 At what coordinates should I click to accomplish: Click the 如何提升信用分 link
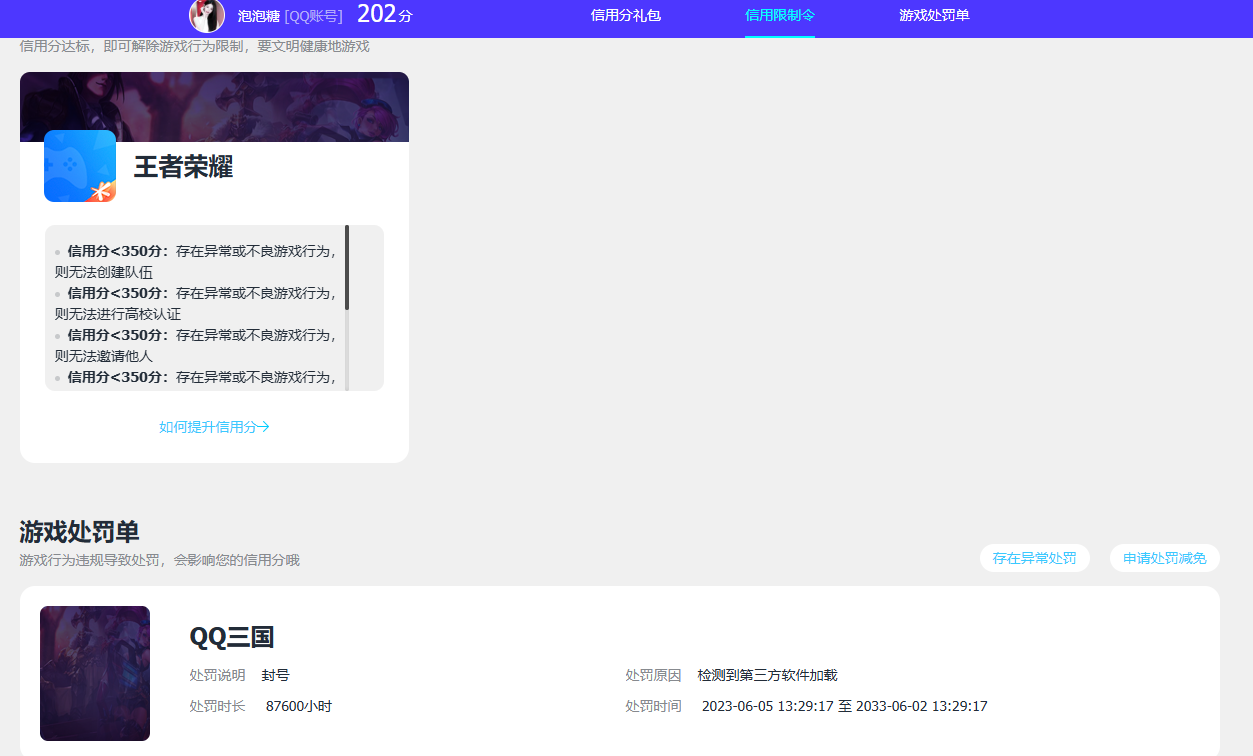215,427
